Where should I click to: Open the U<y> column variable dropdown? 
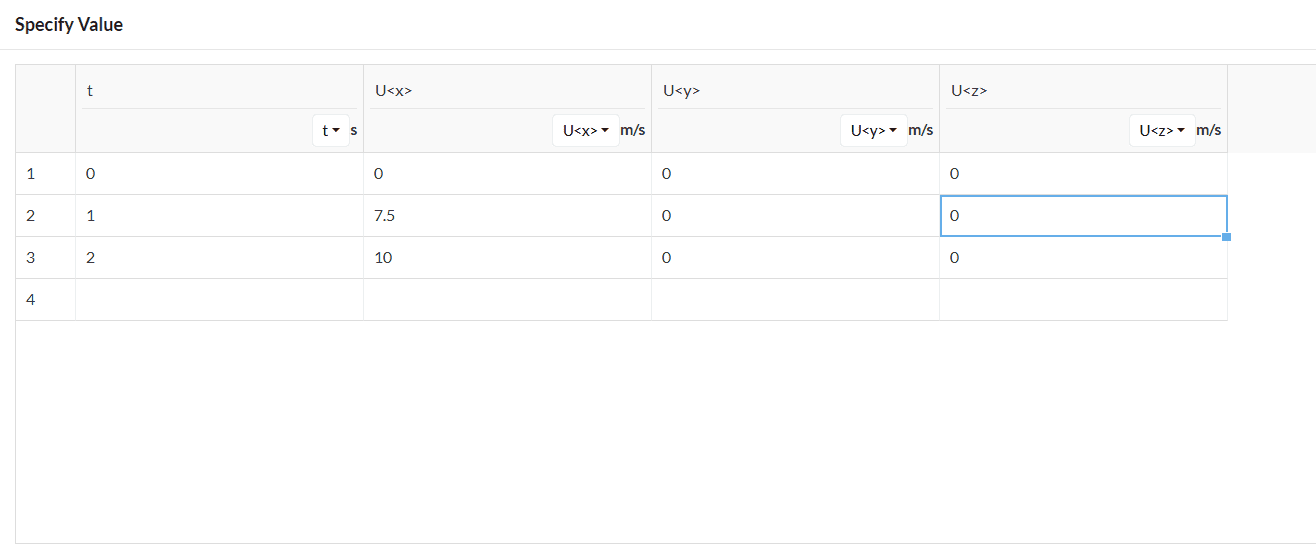873,130
